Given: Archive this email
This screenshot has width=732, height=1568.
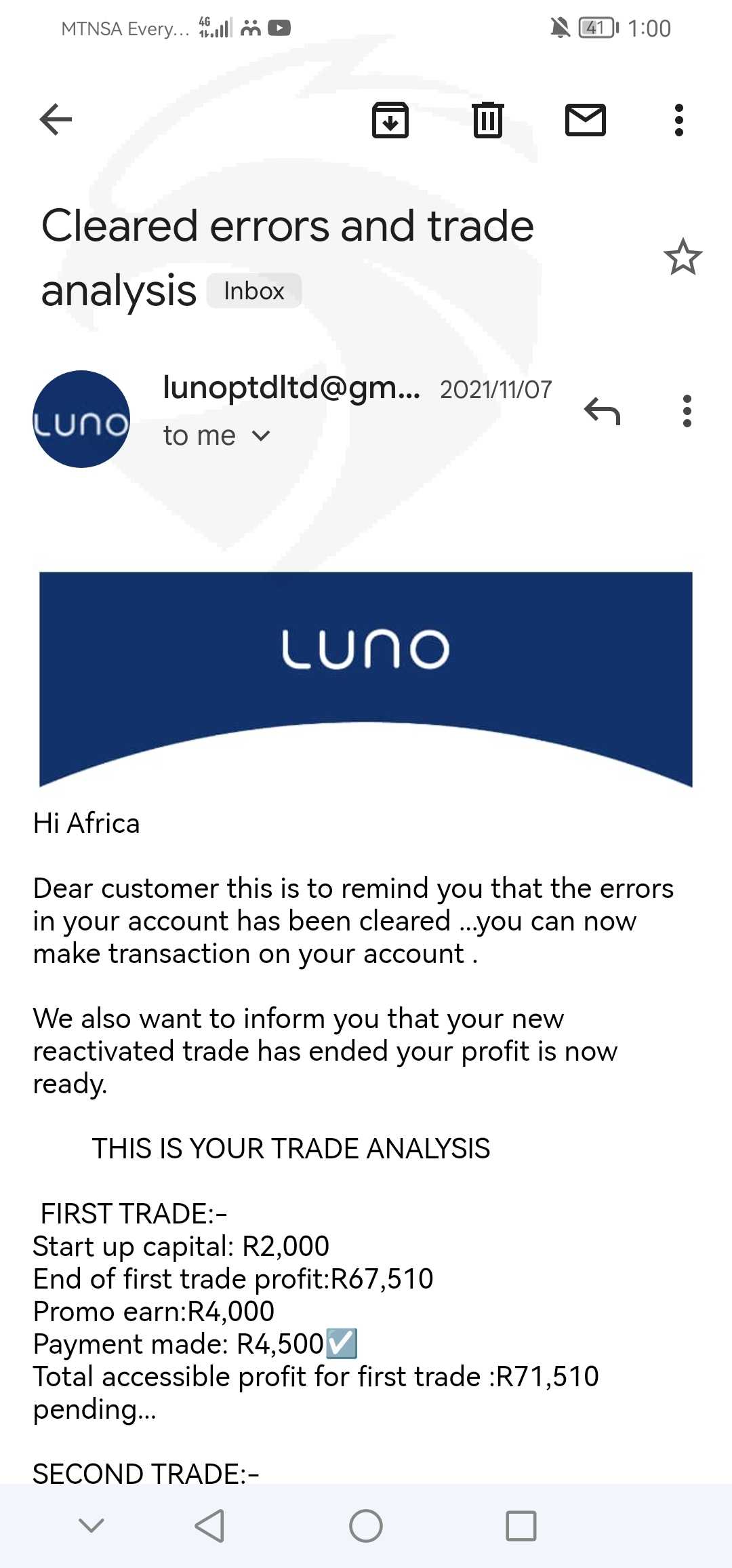Looking at the screenshot, I should click(390, 120).
